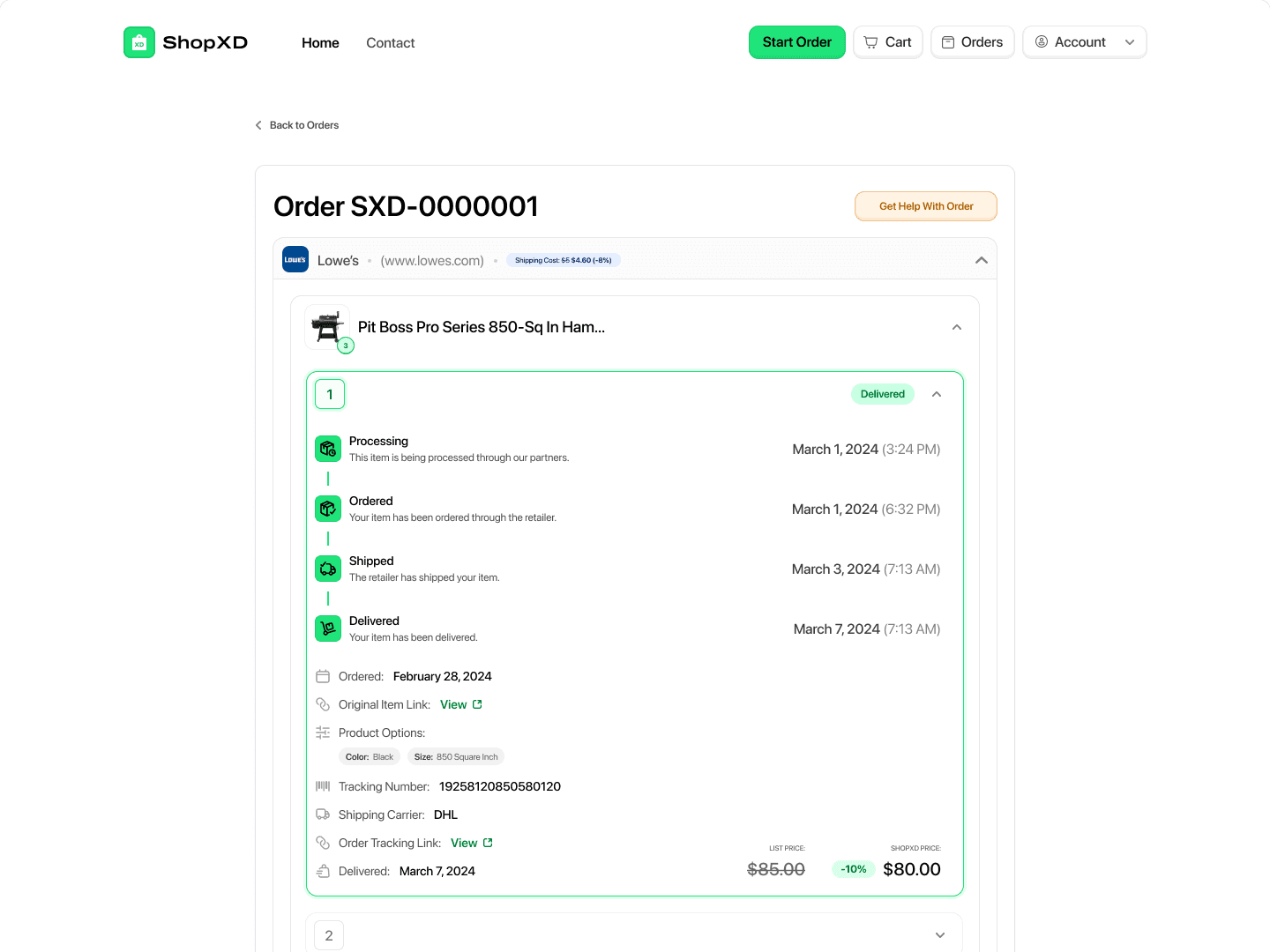Click the DHL carrier text
The image size is (1270, 952).
(445, 814)
